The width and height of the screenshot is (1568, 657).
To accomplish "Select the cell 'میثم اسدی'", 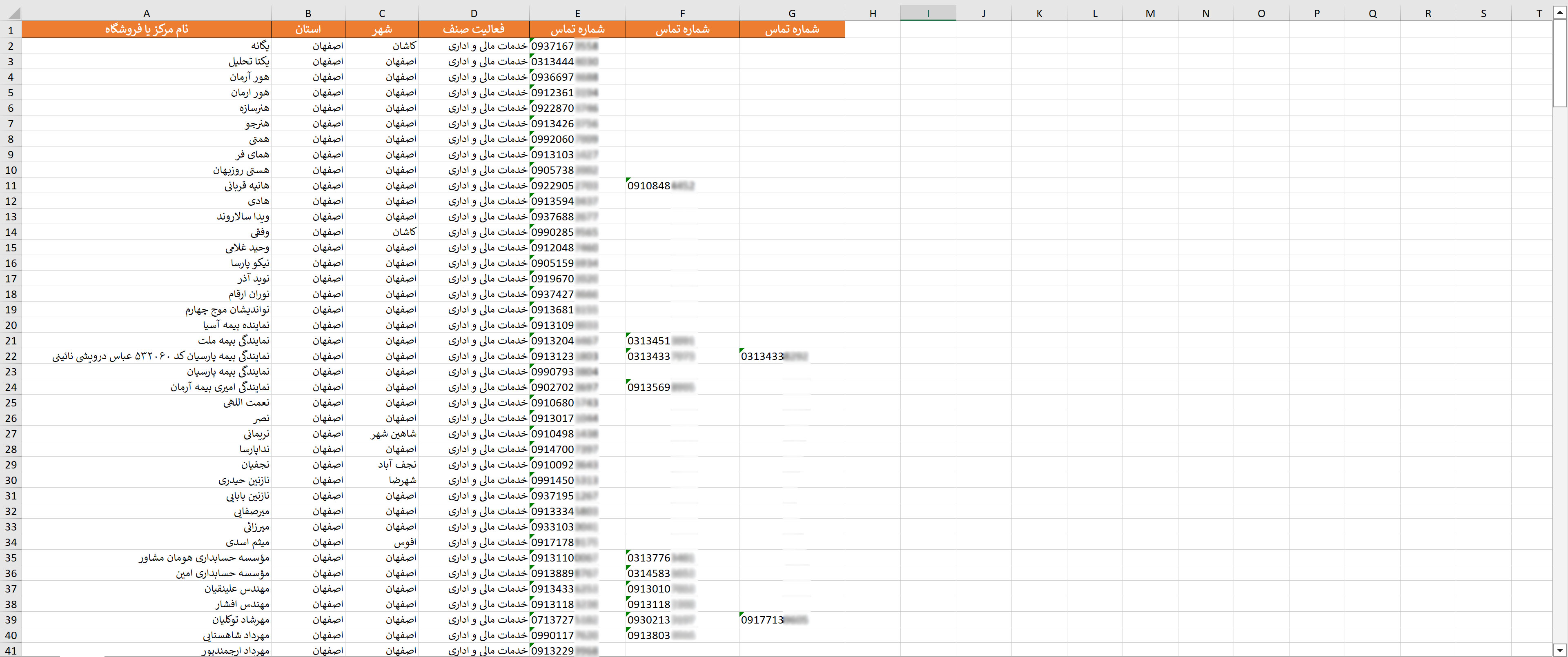I will coord(146,542).
